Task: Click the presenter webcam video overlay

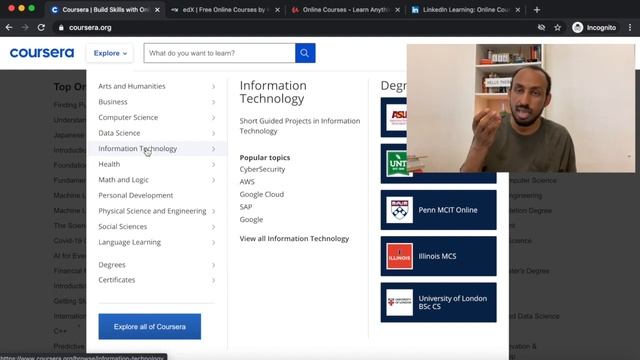Action: click(x=521, y=108)
